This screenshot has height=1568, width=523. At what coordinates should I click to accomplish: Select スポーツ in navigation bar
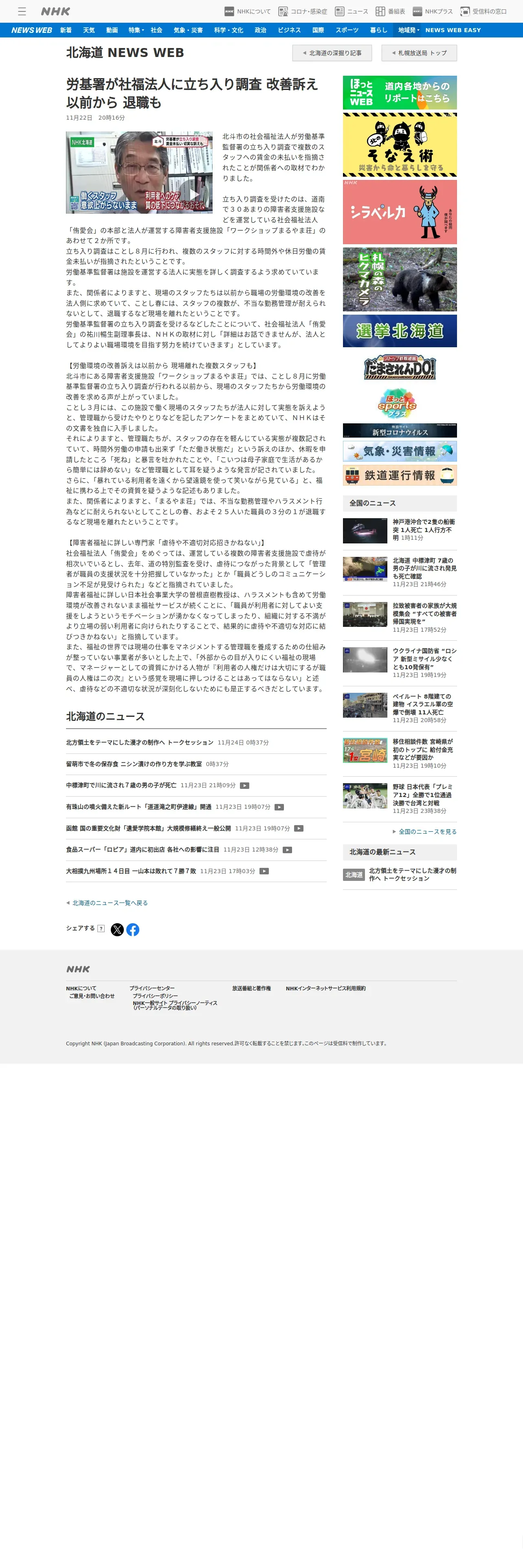[x=347, y=30]
